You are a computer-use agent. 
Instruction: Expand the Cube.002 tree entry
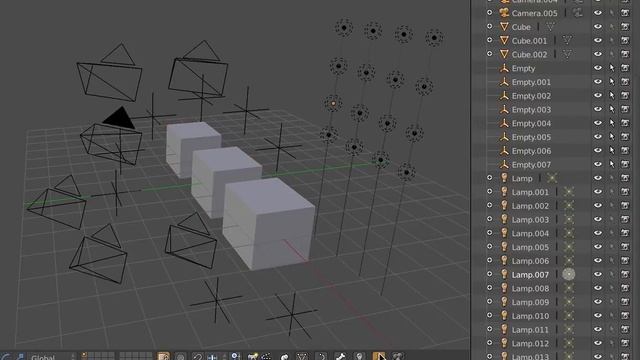489,54
